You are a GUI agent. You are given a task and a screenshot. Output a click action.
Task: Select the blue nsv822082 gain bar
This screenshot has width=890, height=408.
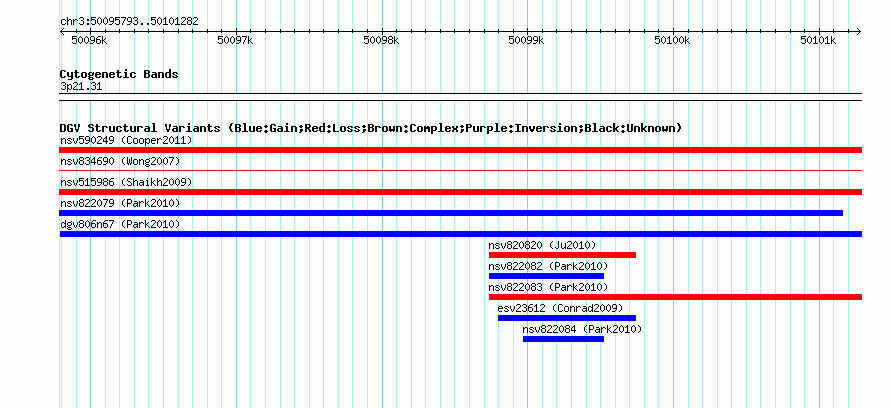coord(547,276)
